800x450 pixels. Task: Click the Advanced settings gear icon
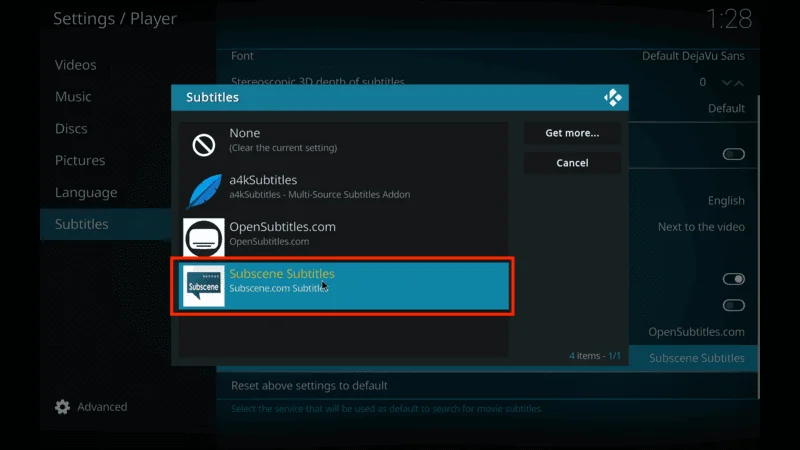tap(62, 407)
